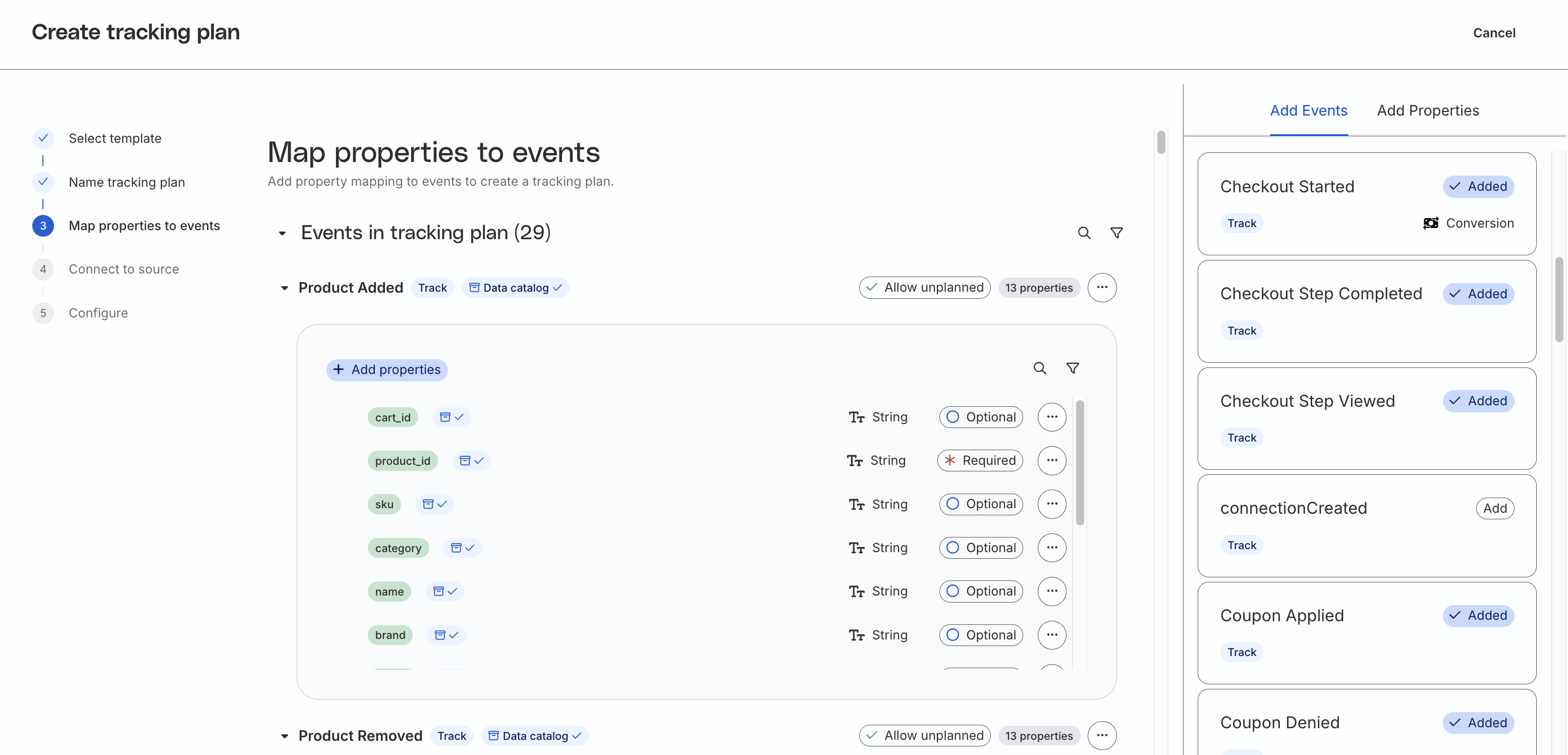Click data catalog icon next to sku
Screen dimensions: 1568x755
pos(434,504)
